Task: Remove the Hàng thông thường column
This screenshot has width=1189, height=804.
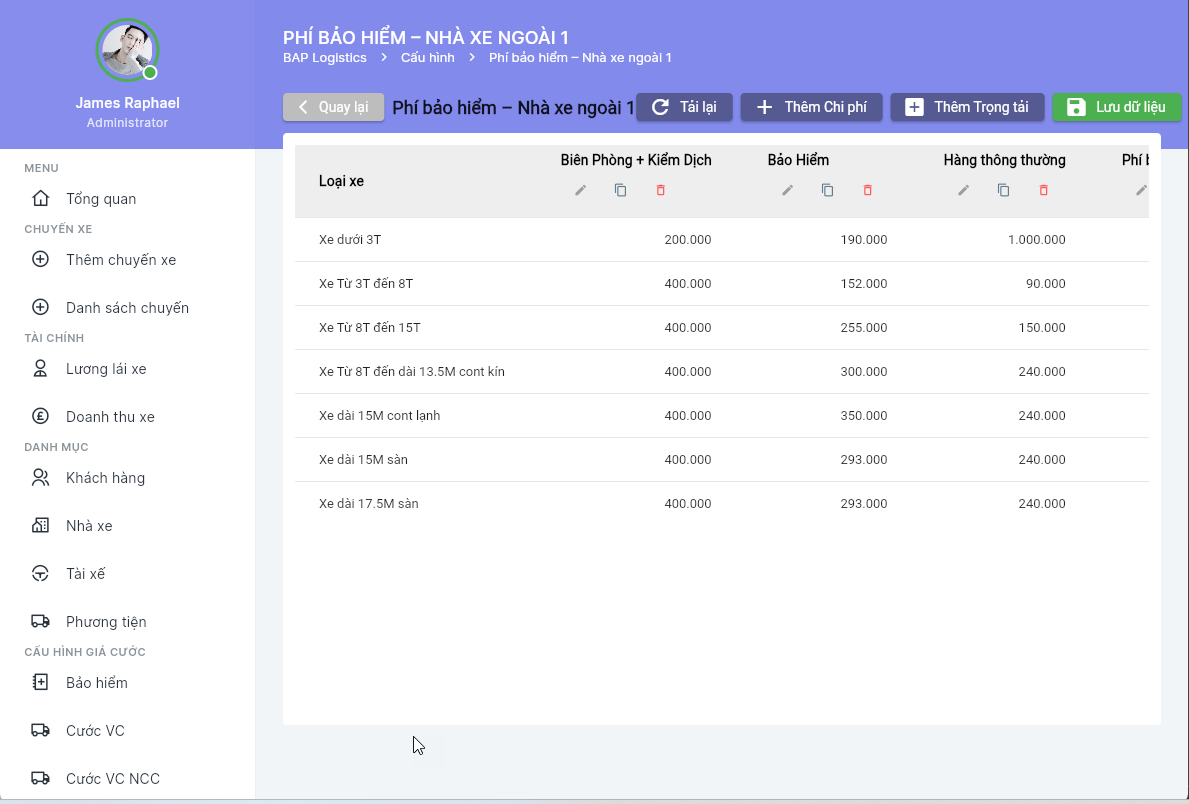Action: 1043,190
